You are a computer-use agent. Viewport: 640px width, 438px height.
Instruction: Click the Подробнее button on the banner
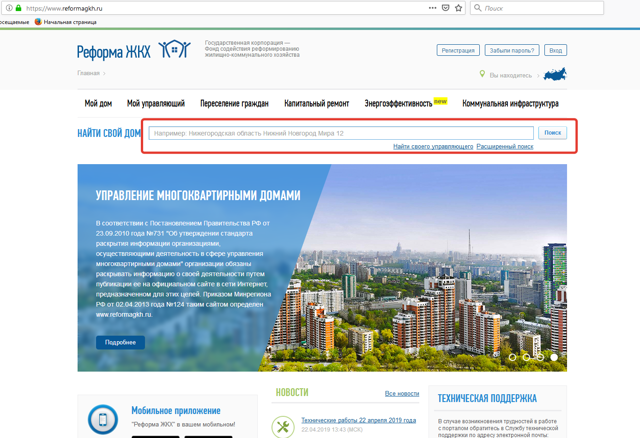point(120,342)
